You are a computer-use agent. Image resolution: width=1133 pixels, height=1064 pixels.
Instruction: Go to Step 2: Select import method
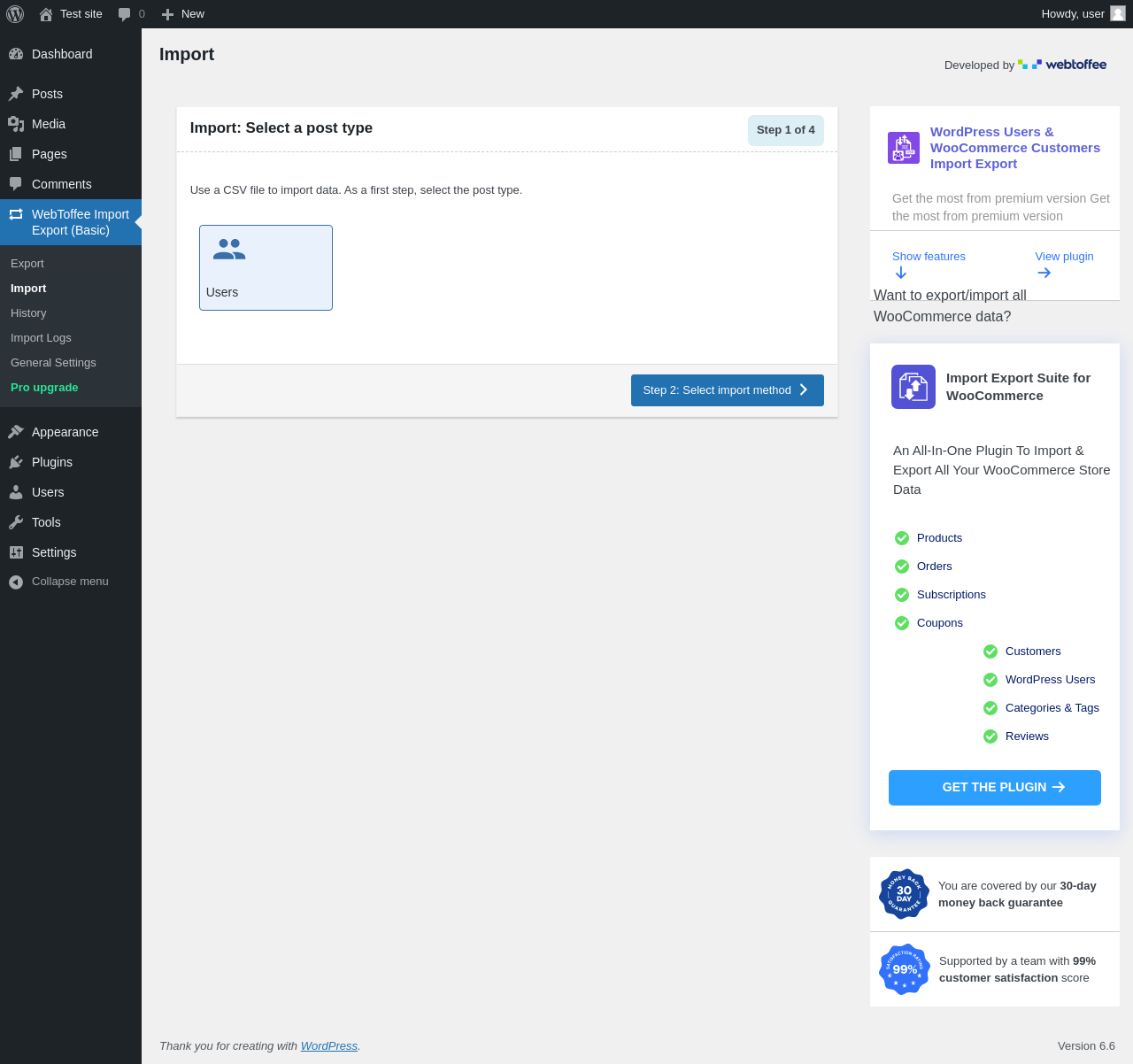tap(728, 390)
